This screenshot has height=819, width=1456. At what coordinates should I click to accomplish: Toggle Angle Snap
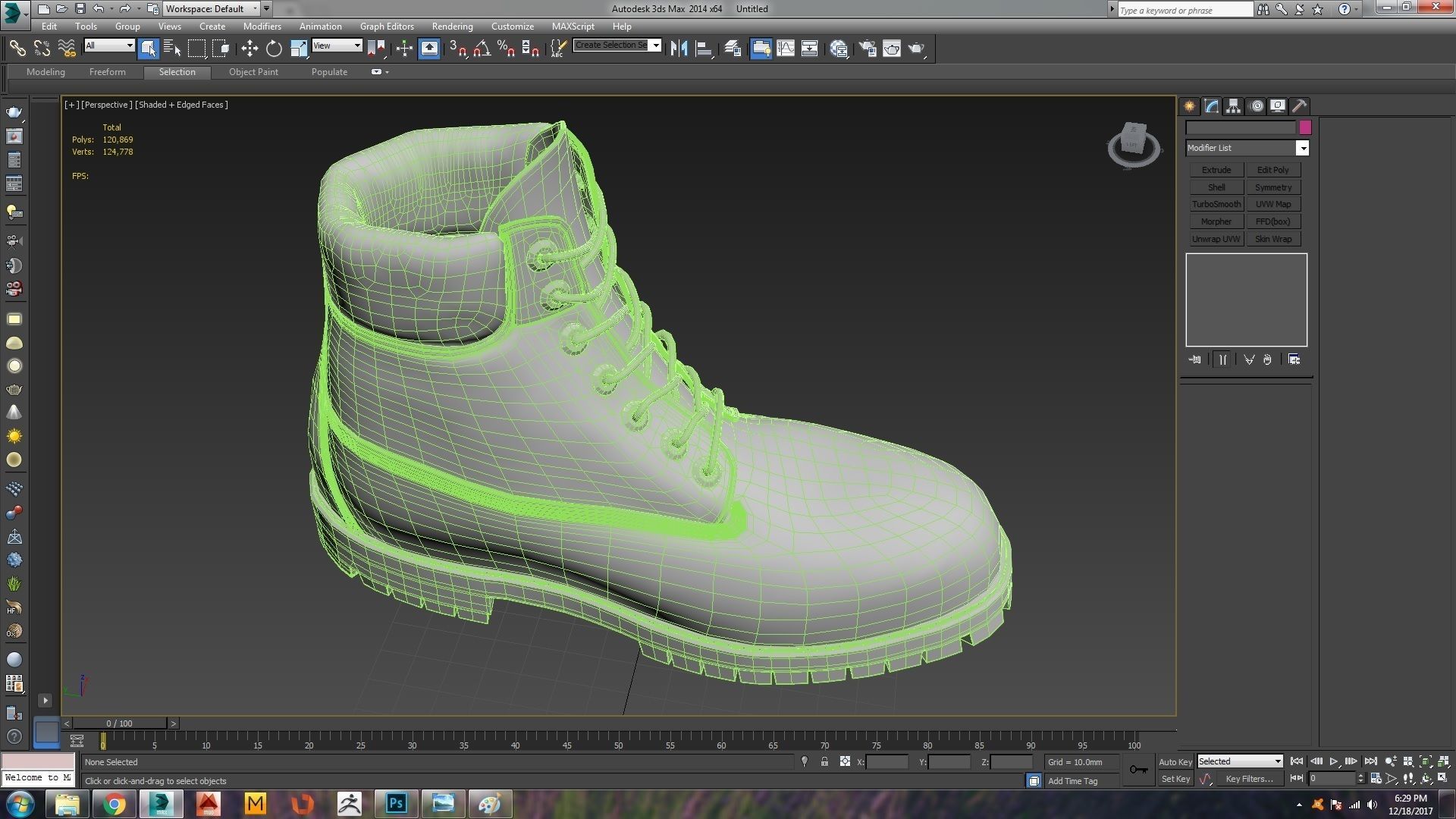click(482, 49)
